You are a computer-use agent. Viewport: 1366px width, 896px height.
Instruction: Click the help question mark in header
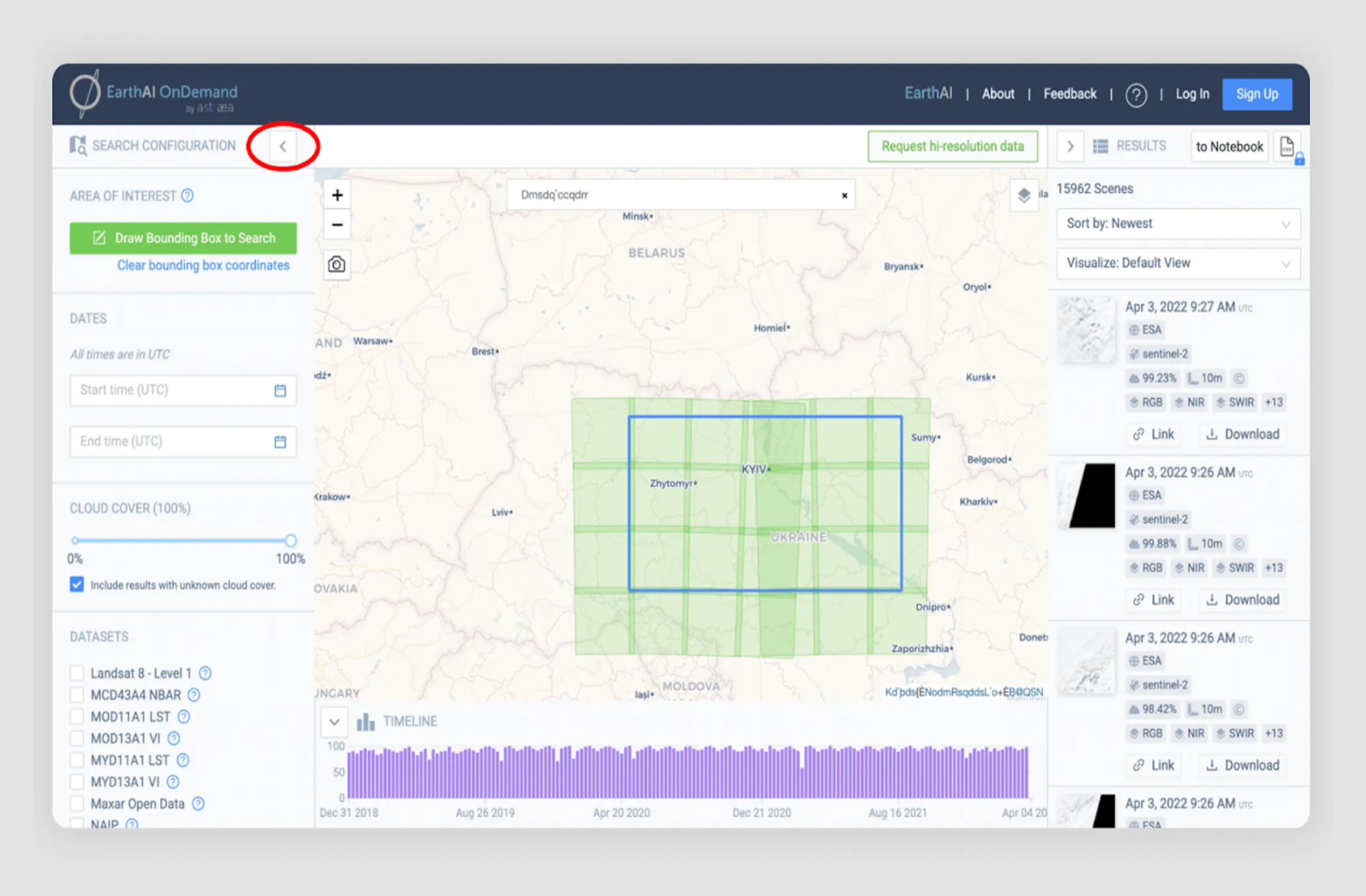(1136, 95)
